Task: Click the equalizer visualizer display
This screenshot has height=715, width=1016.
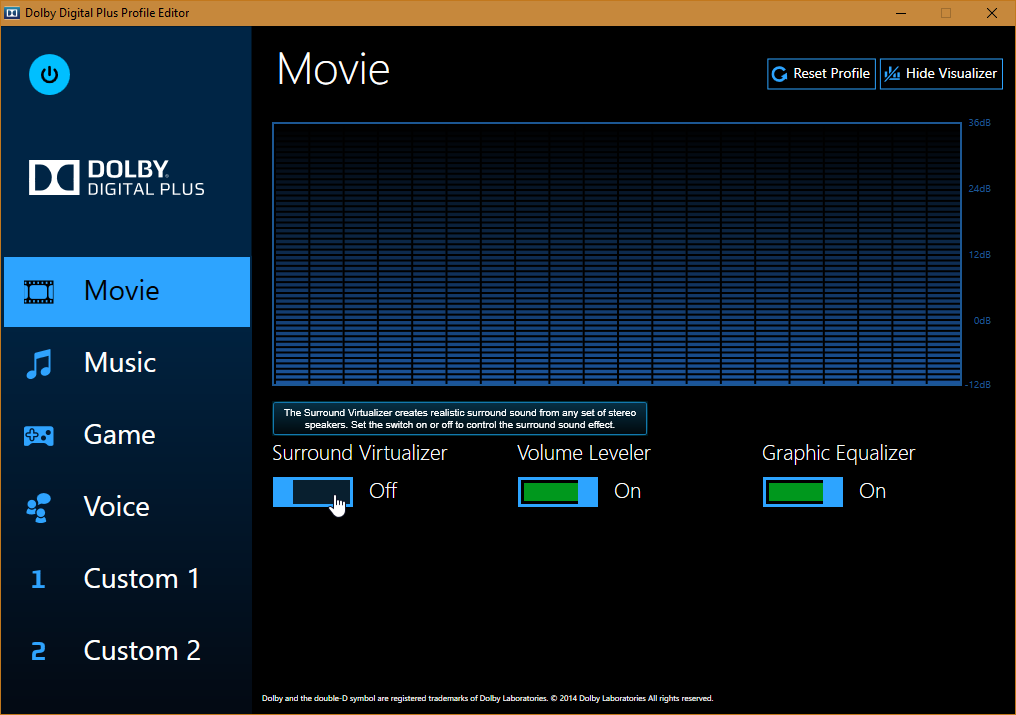Action: 617,254
